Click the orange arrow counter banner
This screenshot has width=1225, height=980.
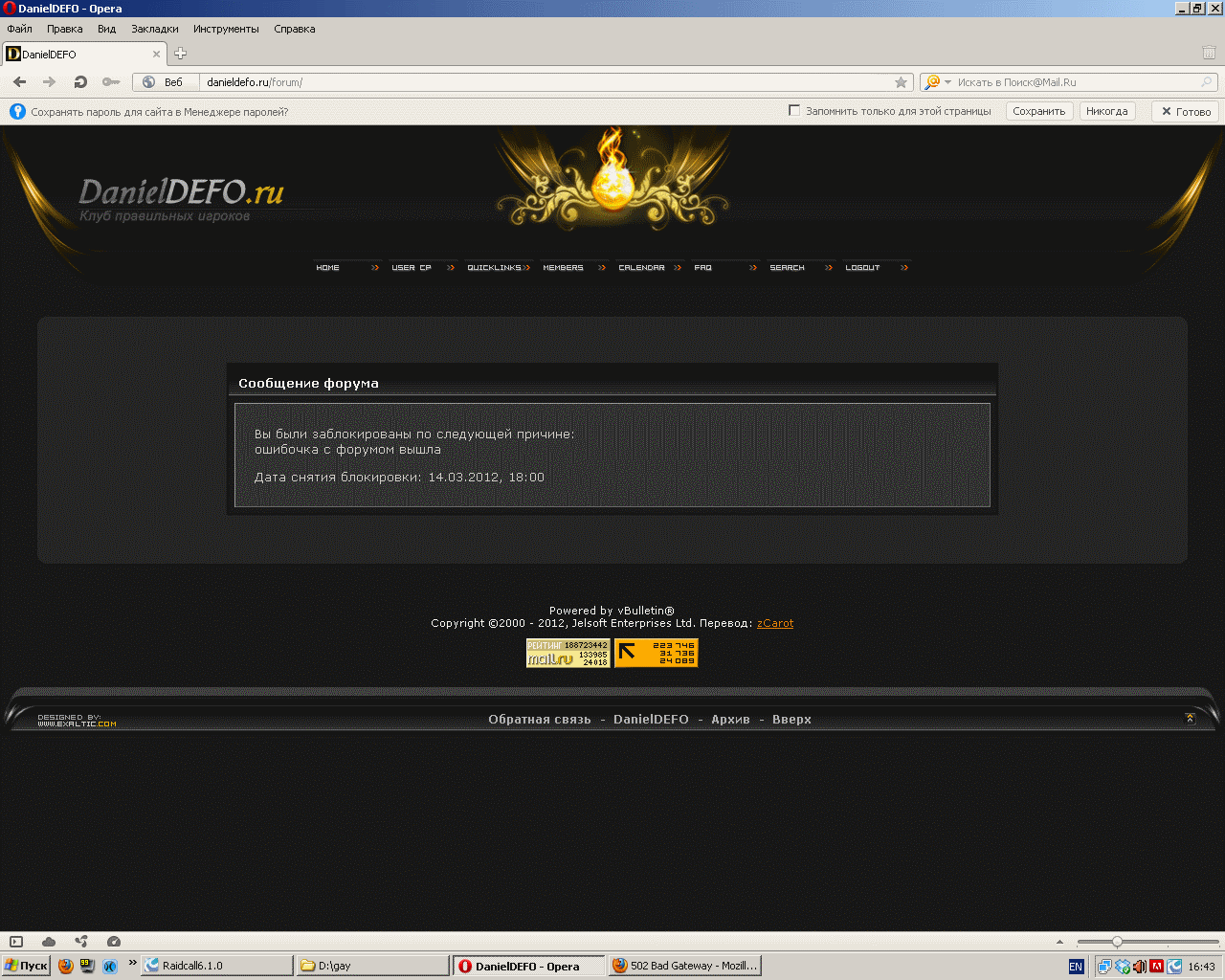pos(657,653)
